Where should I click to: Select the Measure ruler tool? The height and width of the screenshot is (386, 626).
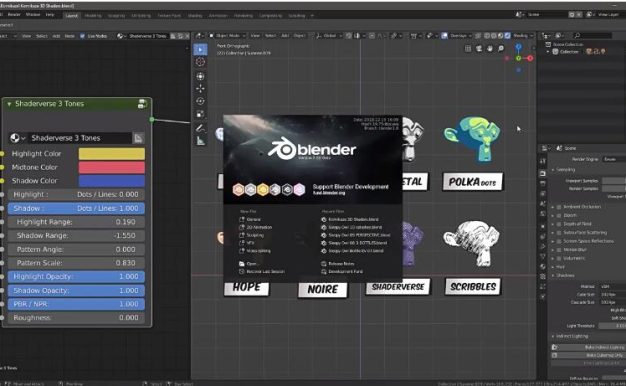point(200,141)
